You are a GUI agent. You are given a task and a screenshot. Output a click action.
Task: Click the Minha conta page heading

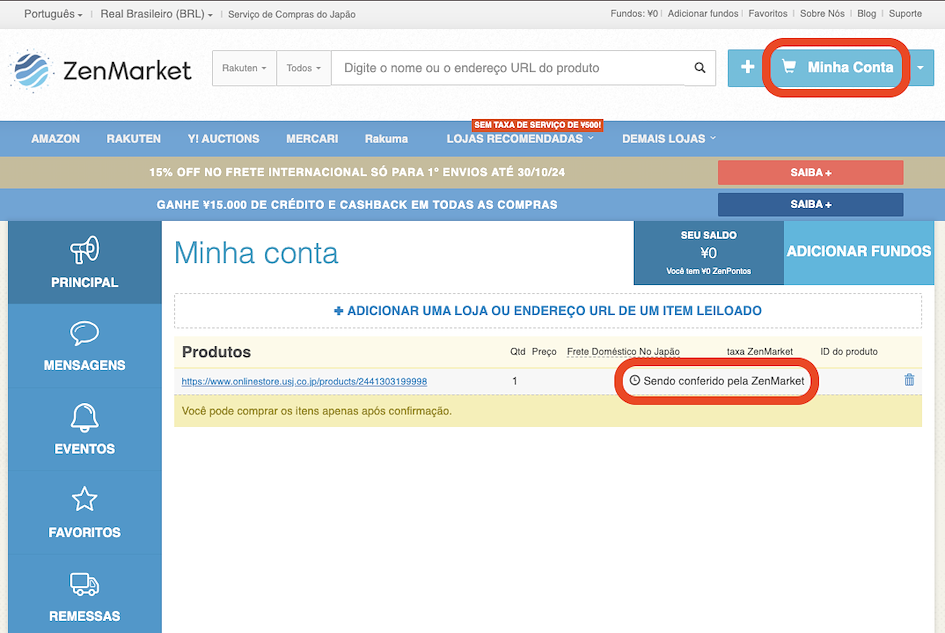point(256,253)
